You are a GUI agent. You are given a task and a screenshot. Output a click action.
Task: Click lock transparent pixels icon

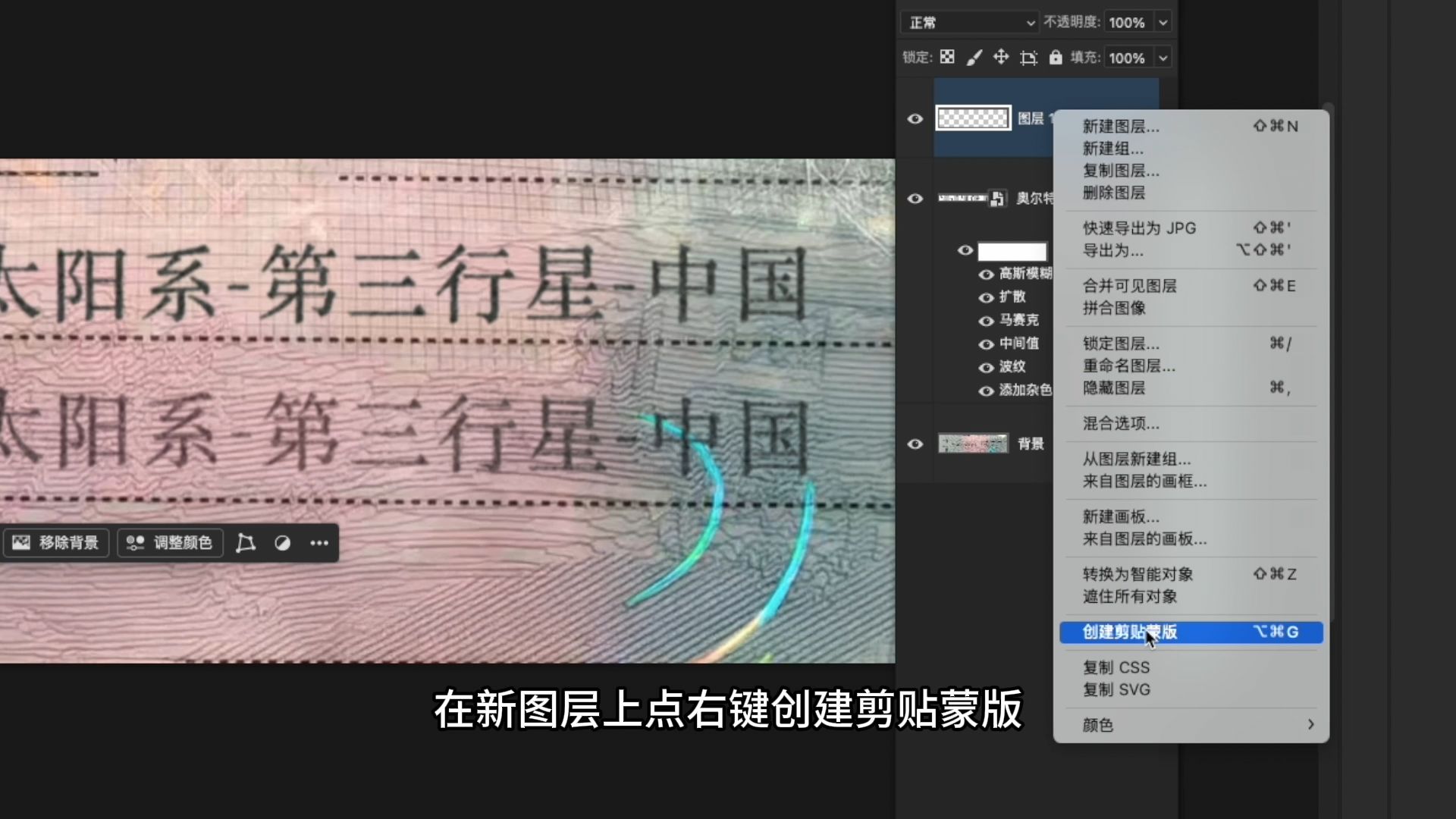point(947,57)
